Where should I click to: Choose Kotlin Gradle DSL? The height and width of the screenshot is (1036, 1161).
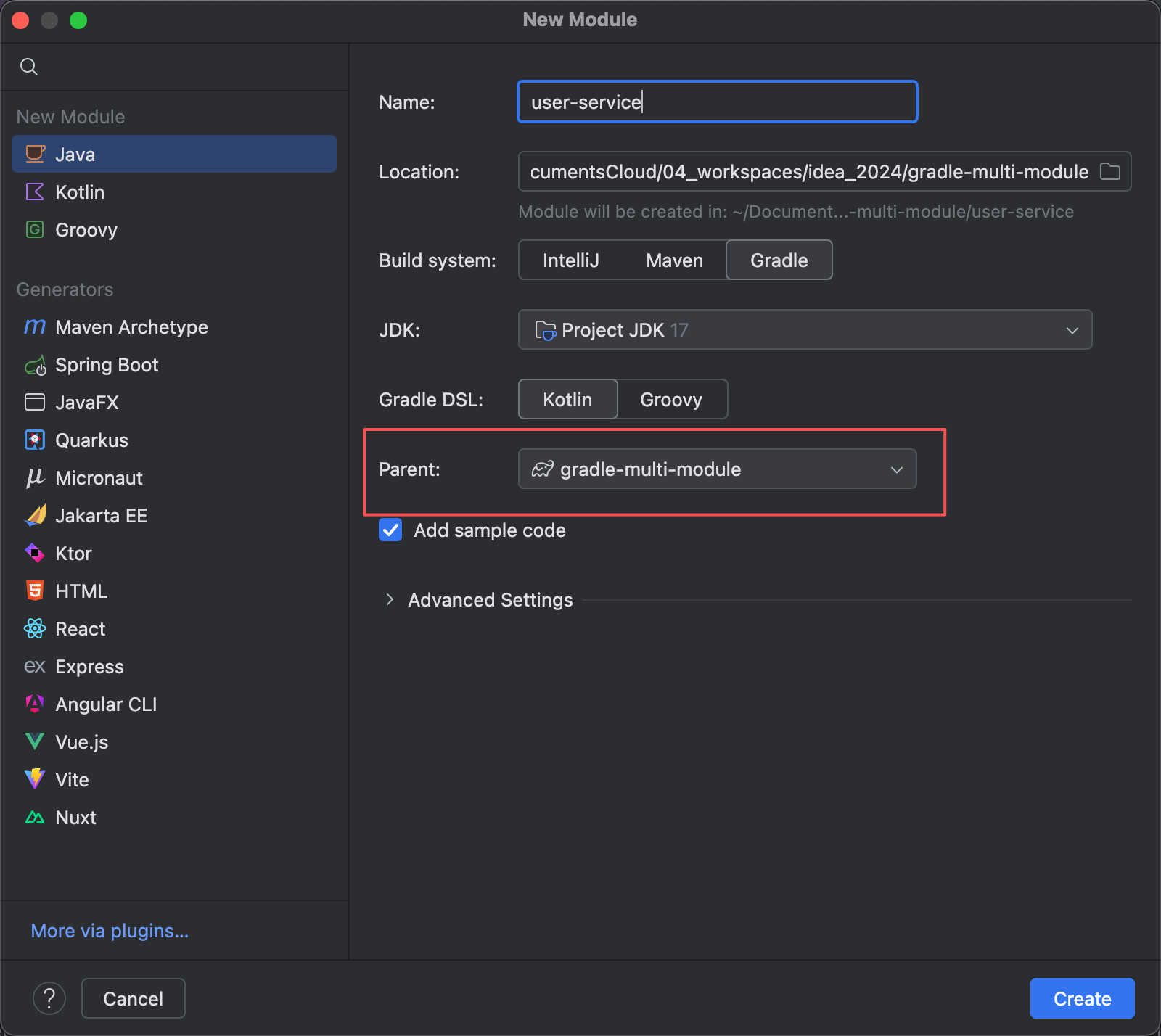567,400
